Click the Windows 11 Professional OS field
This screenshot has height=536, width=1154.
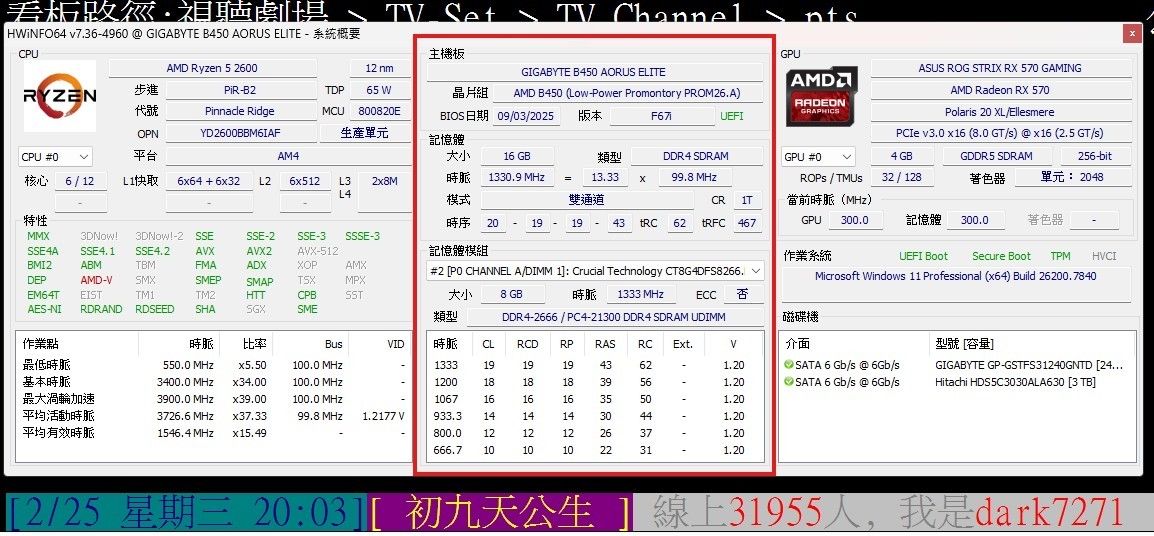point(955,276)
